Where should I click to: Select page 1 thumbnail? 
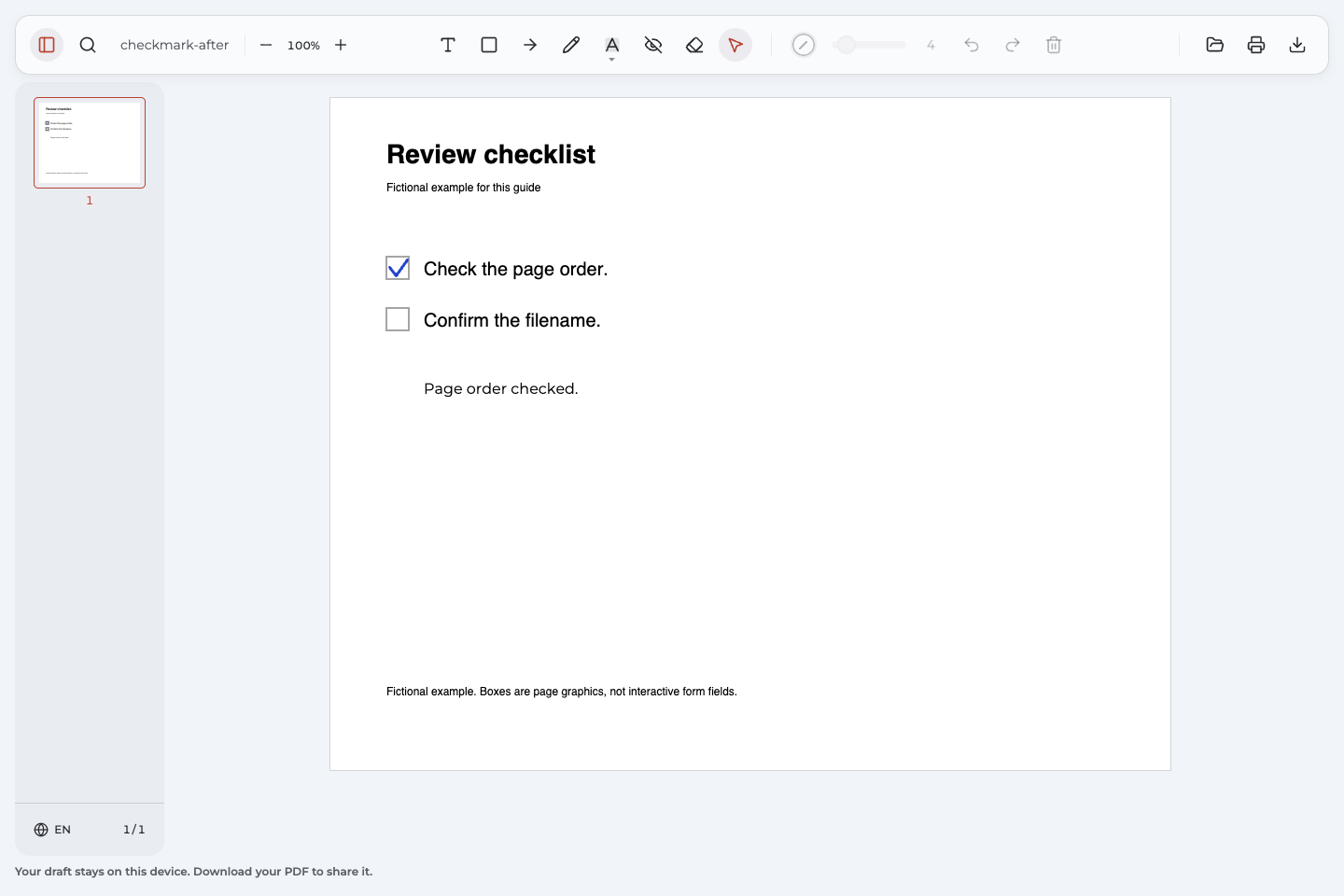coord(90,143)
